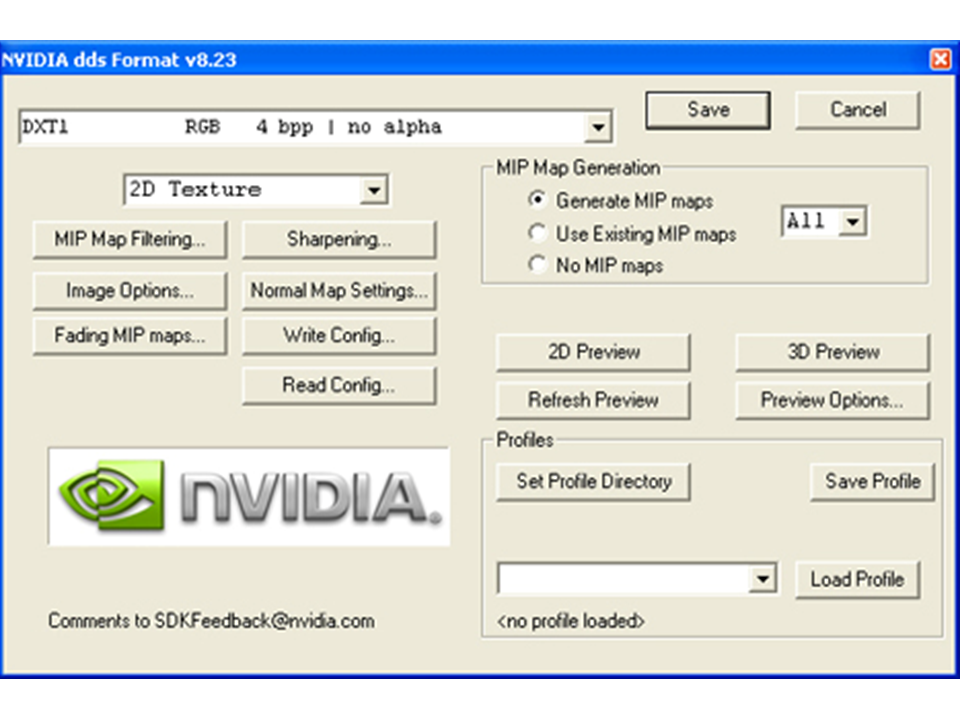Open Fading MIP maps settings
Screen dimensions: 960x720
coord(130,336)
